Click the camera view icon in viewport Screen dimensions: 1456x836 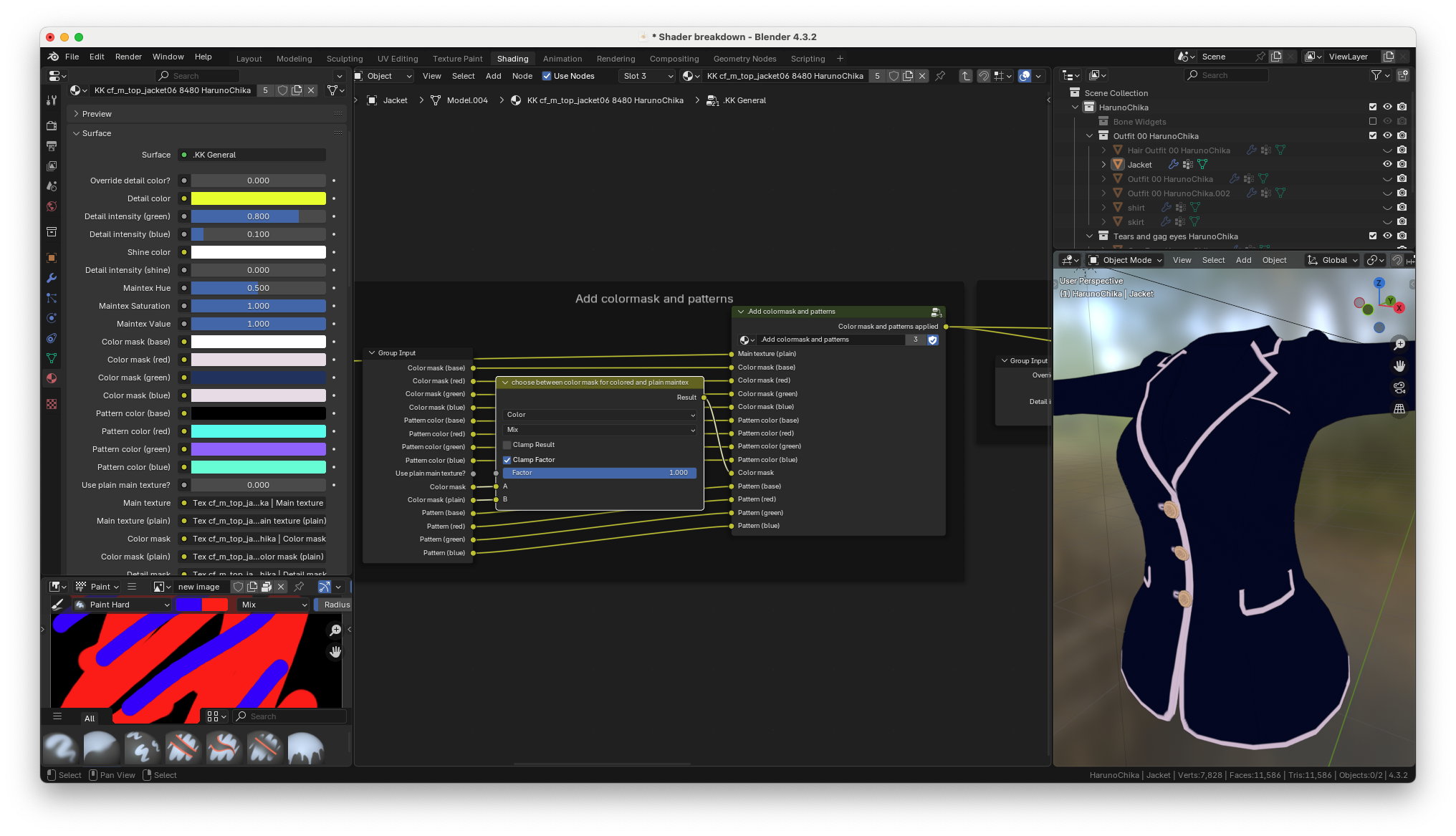(x=1399, y=388)
